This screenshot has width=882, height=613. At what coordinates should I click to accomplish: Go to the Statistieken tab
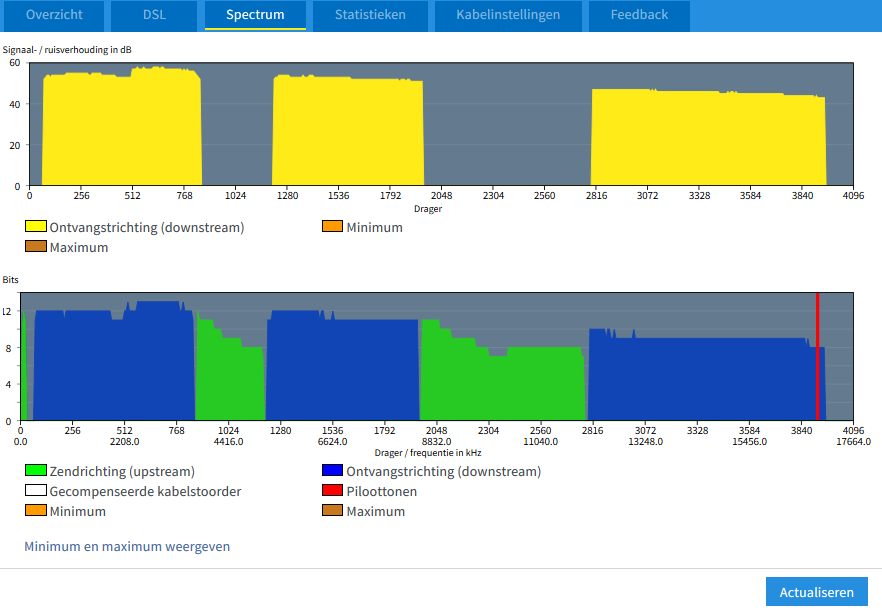tap(370, 15)
